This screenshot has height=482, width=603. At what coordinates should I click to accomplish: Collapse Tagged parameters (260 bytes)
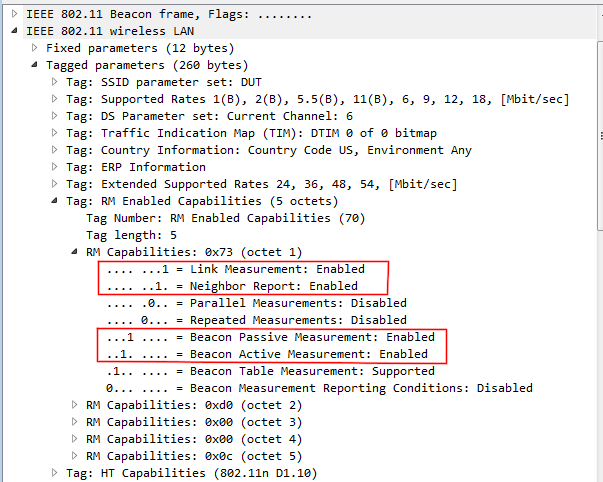click(x=35, y=65)
